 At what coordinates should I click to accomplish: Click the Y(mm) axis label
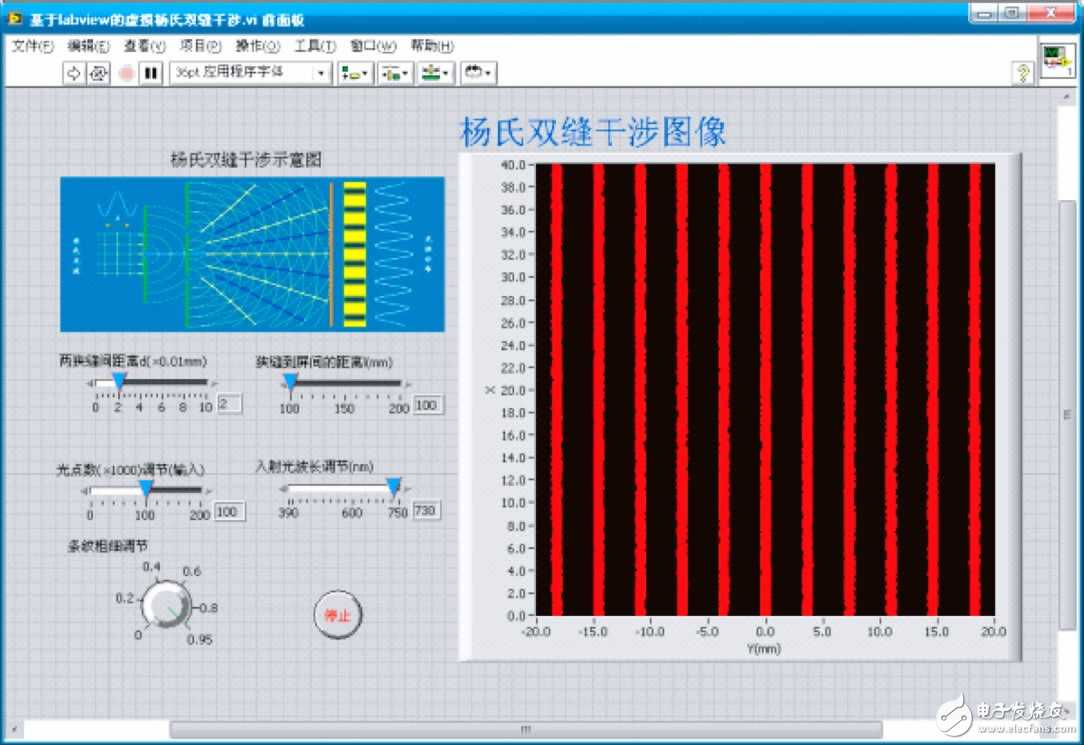point(764,649)
